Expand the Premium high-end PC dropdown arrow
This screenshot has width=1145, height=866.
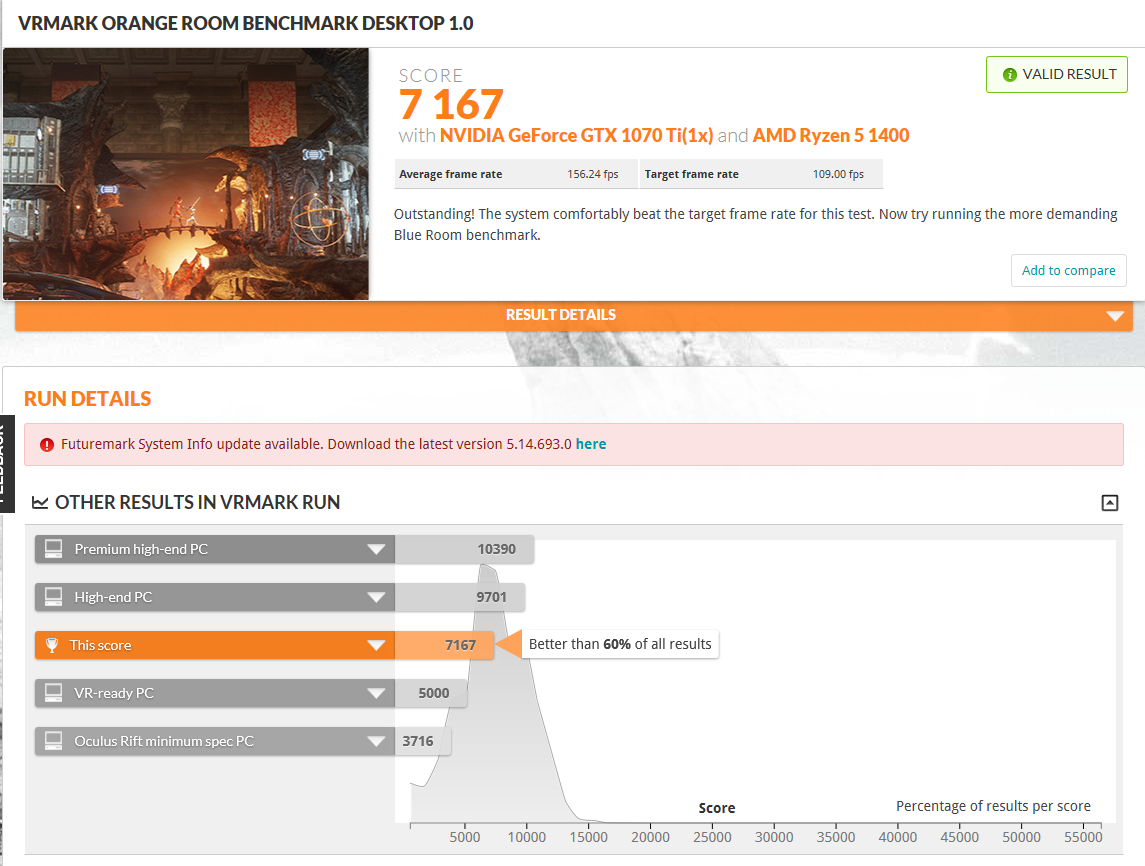point(376,549)
